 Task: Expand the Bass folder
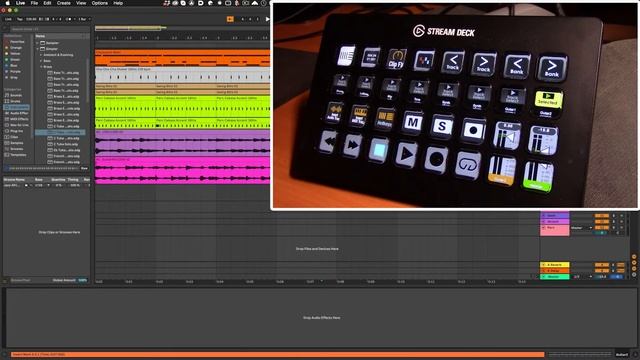click(x=41, y=61)
